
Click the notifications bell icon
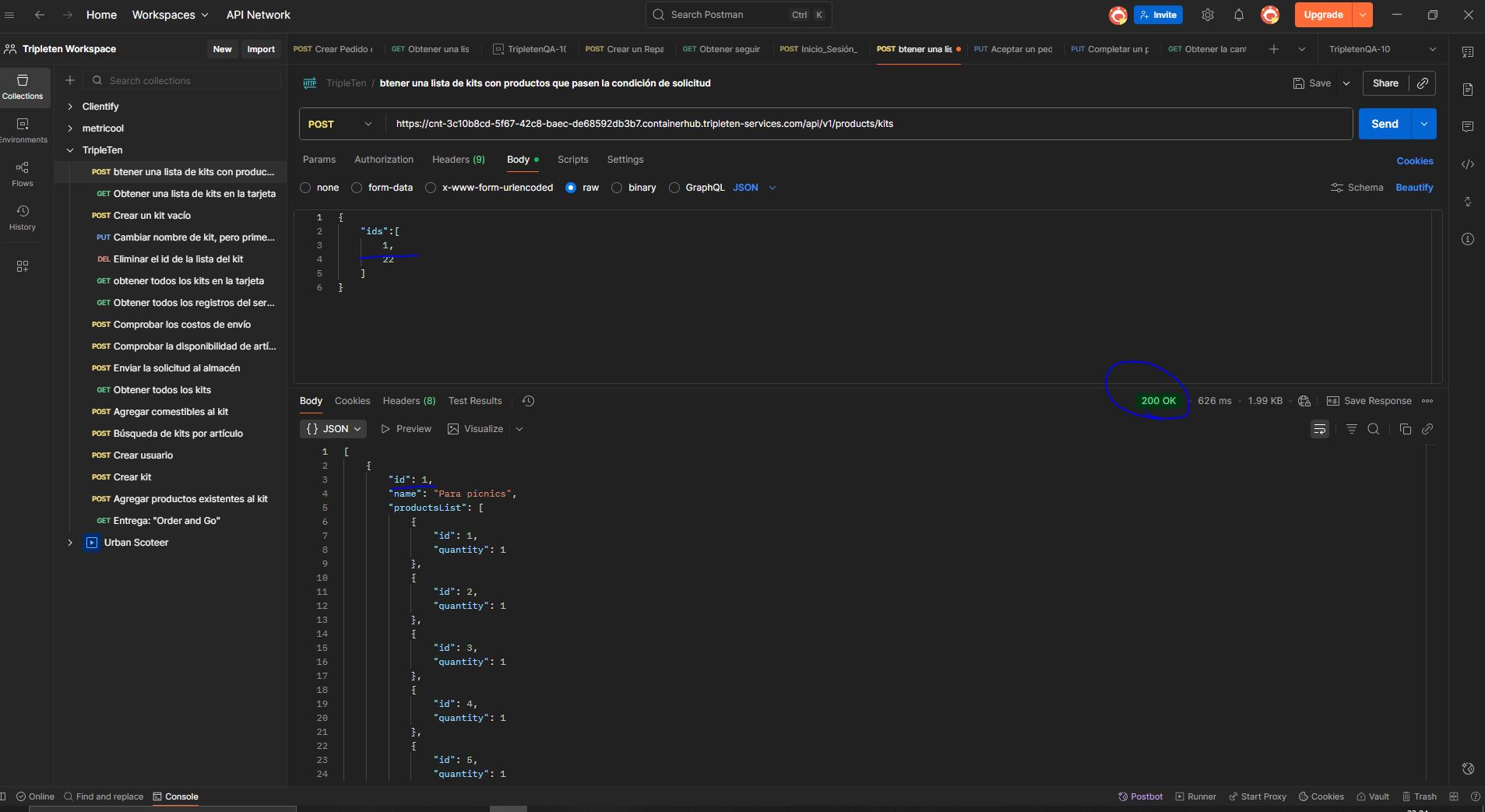[1238, 15]
